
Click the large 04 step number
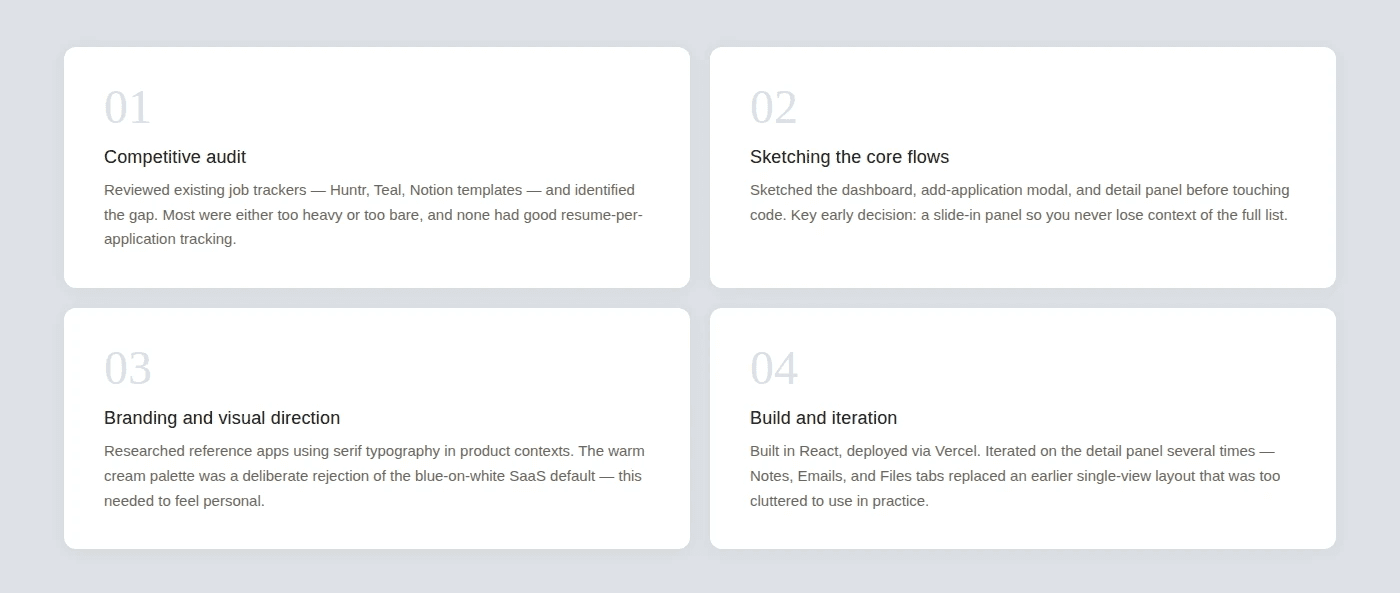click(x=774, y=368)
